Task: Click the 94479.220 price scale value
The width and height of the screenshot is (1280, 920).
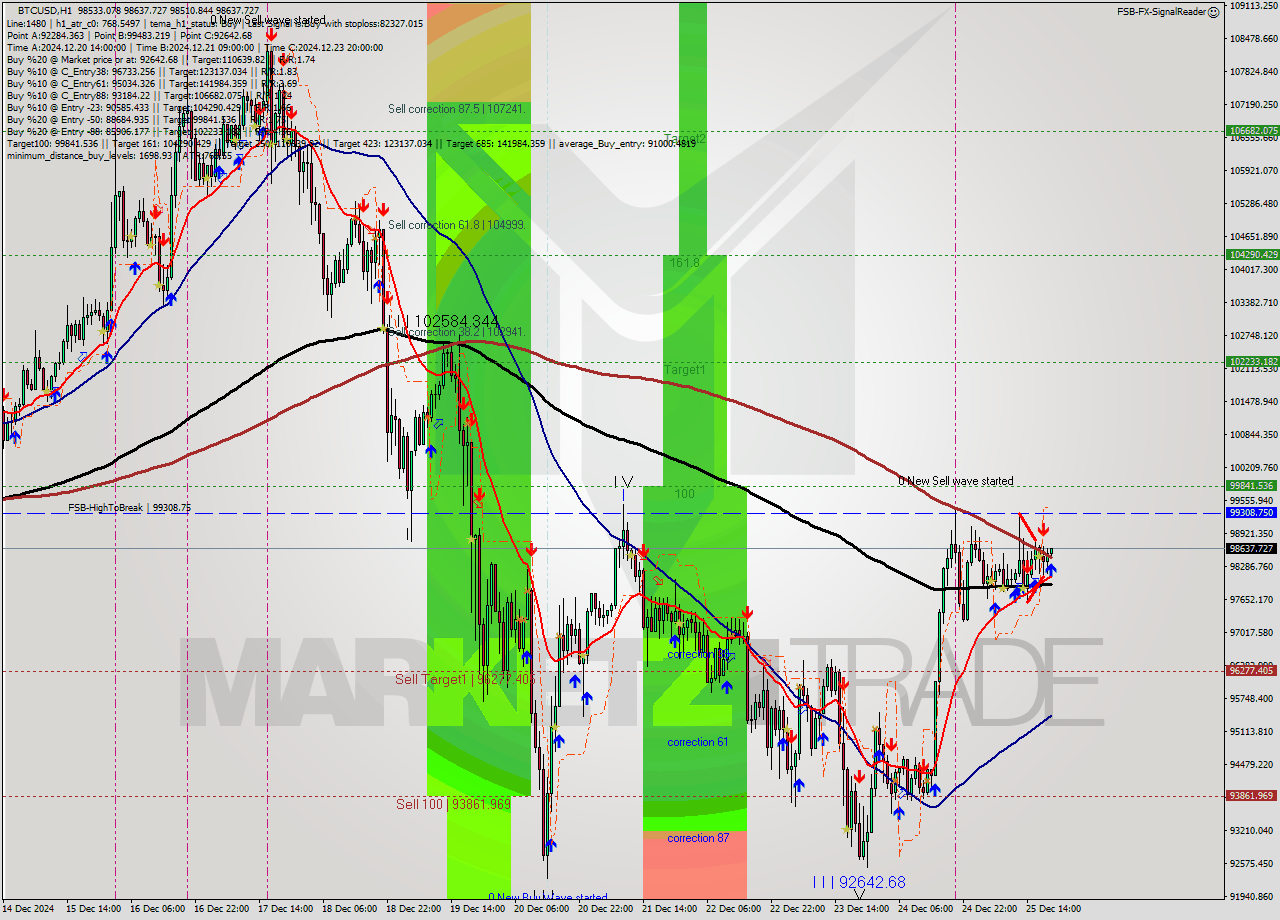Action: tap(1253, 764)
